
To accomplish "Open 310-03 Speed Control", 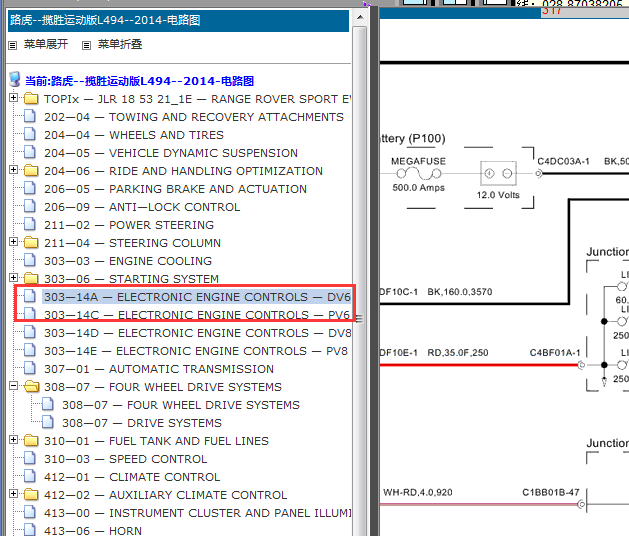I will click(126, 459).
